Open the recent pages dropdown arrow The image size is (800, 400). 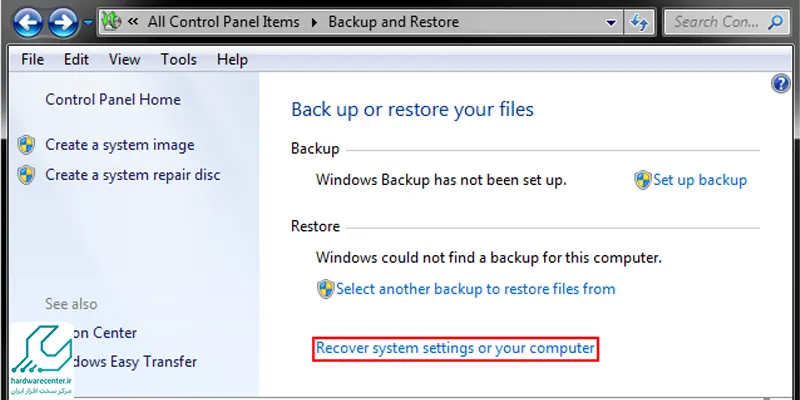point(88,23)
